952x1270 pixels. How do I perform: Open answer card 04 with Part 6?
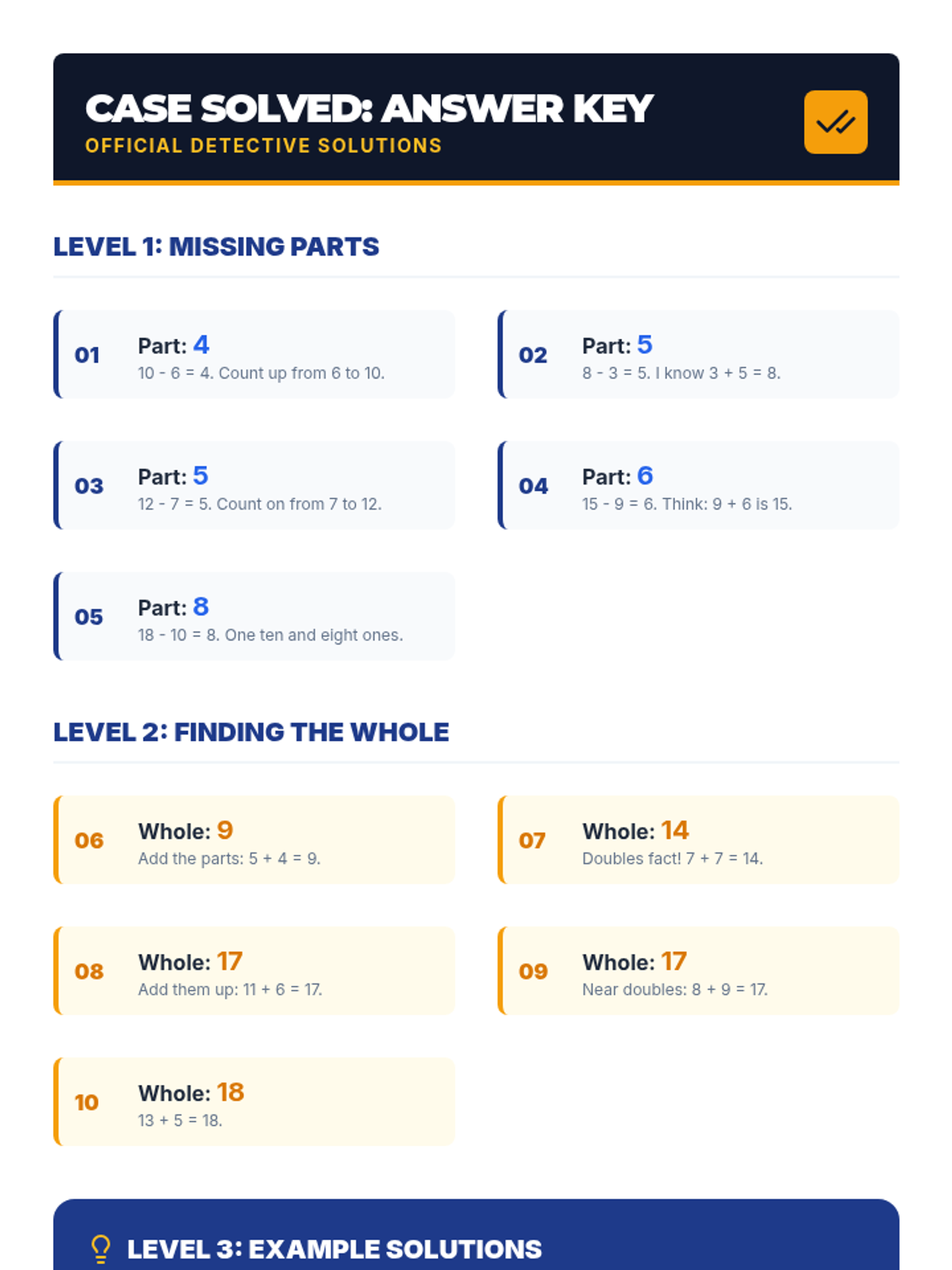click(699, 485)
